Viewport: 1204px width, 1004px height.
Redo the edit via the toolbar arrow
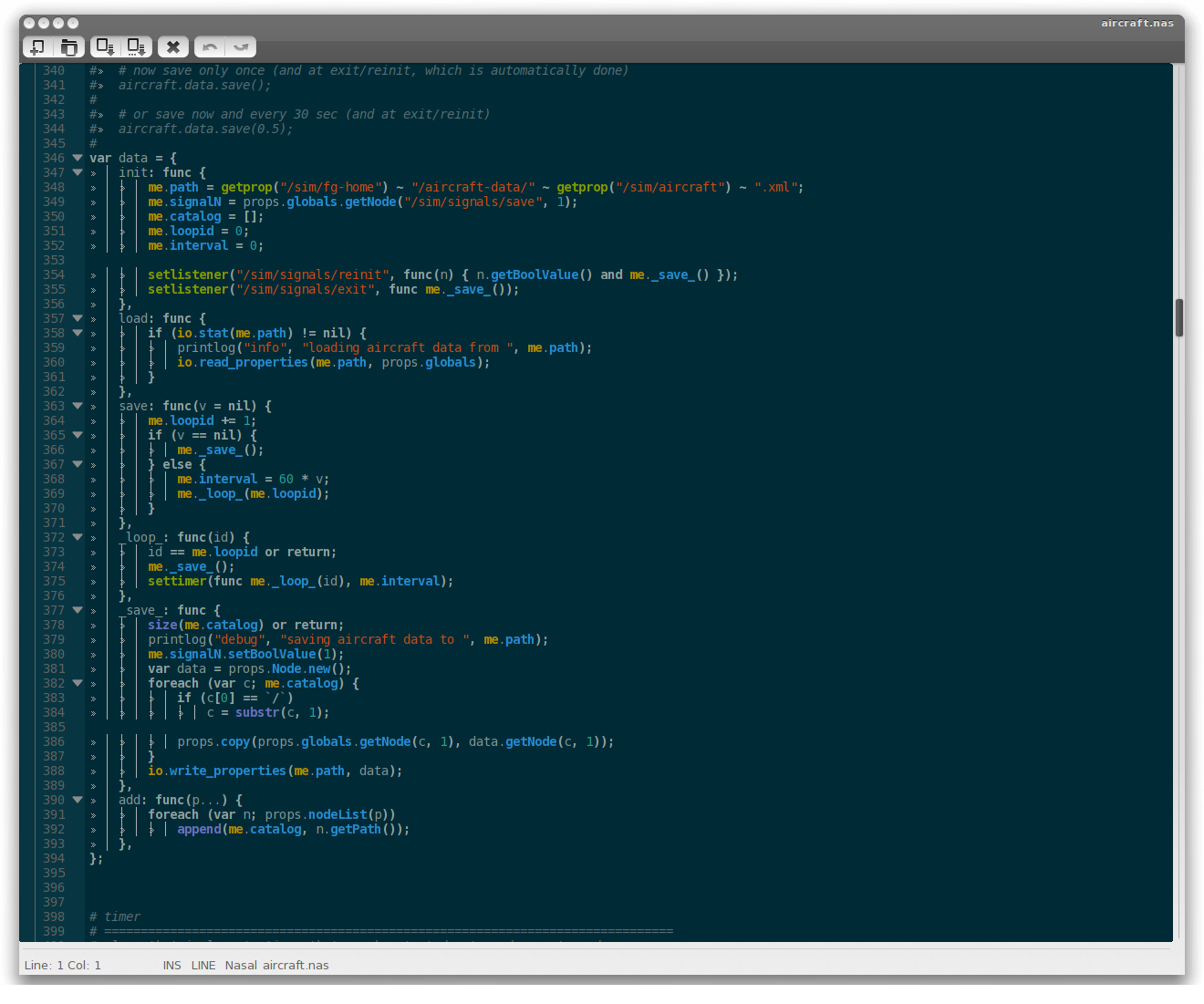point(241,47)
